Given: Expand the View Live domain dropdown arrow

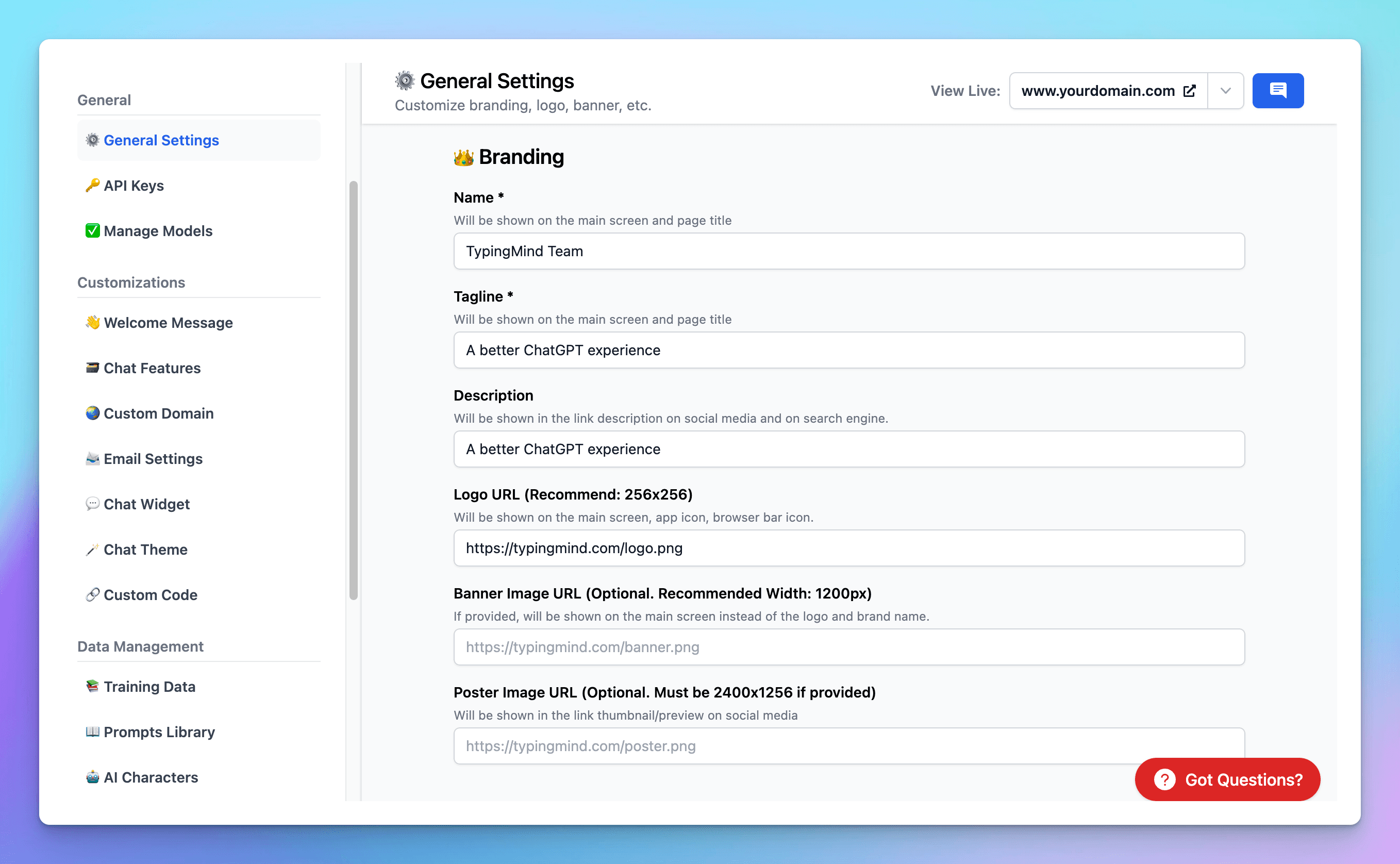Looking at the screenshot, I should 1225,91.
